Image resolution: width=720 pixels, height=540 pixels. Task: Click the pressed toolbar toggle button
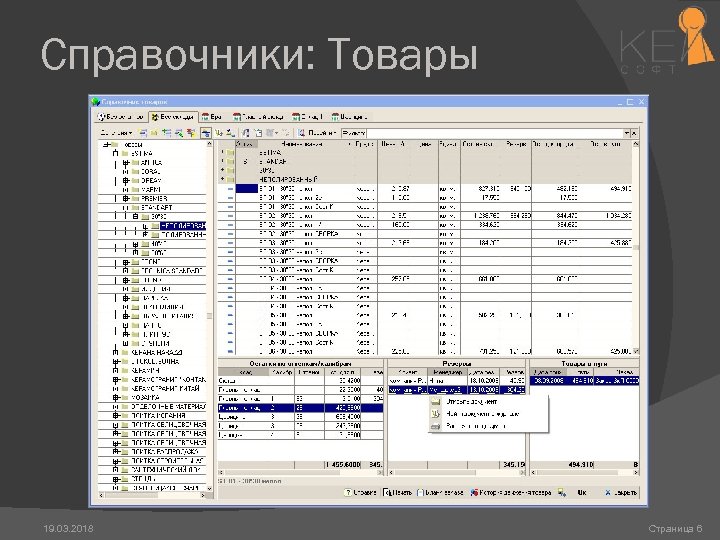(x=206, y=133)
